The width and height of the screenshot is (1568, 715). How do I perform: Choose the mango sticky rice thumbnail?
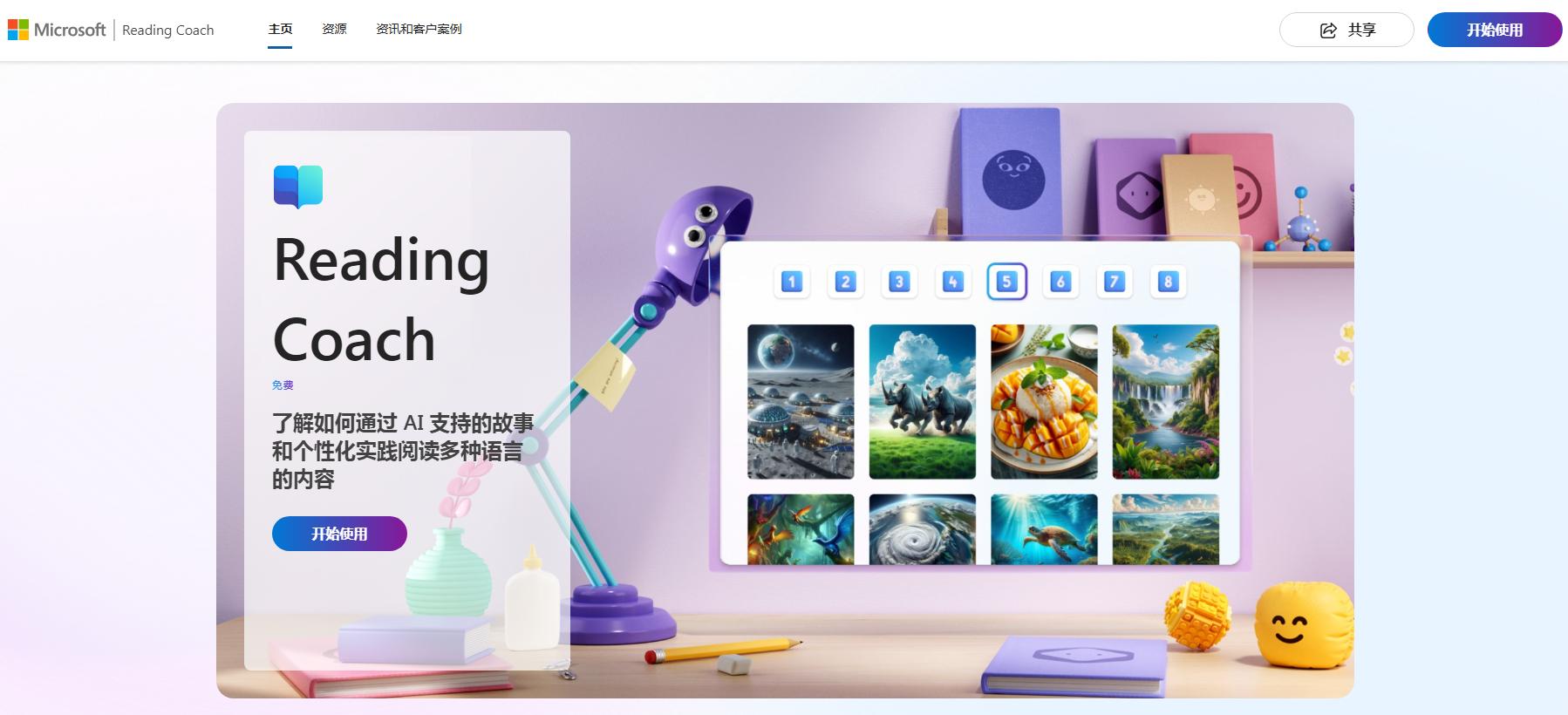pos(1044,402)
